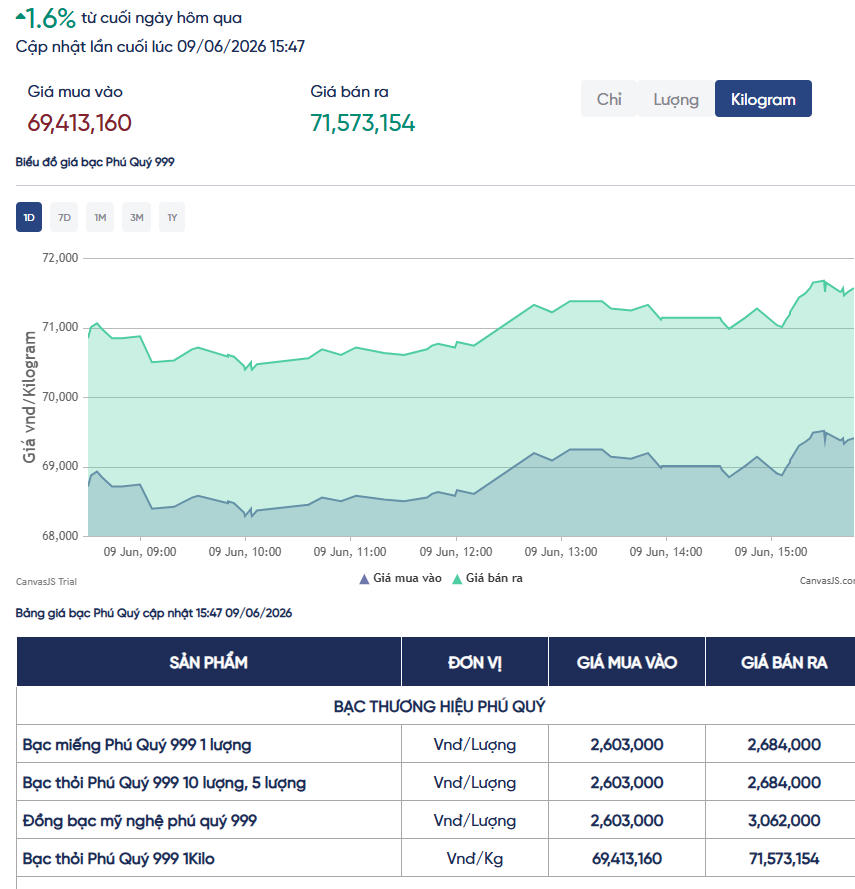
Task: Click the 09 Jun, 09:00 x-axis label
Action: (140, 552)
